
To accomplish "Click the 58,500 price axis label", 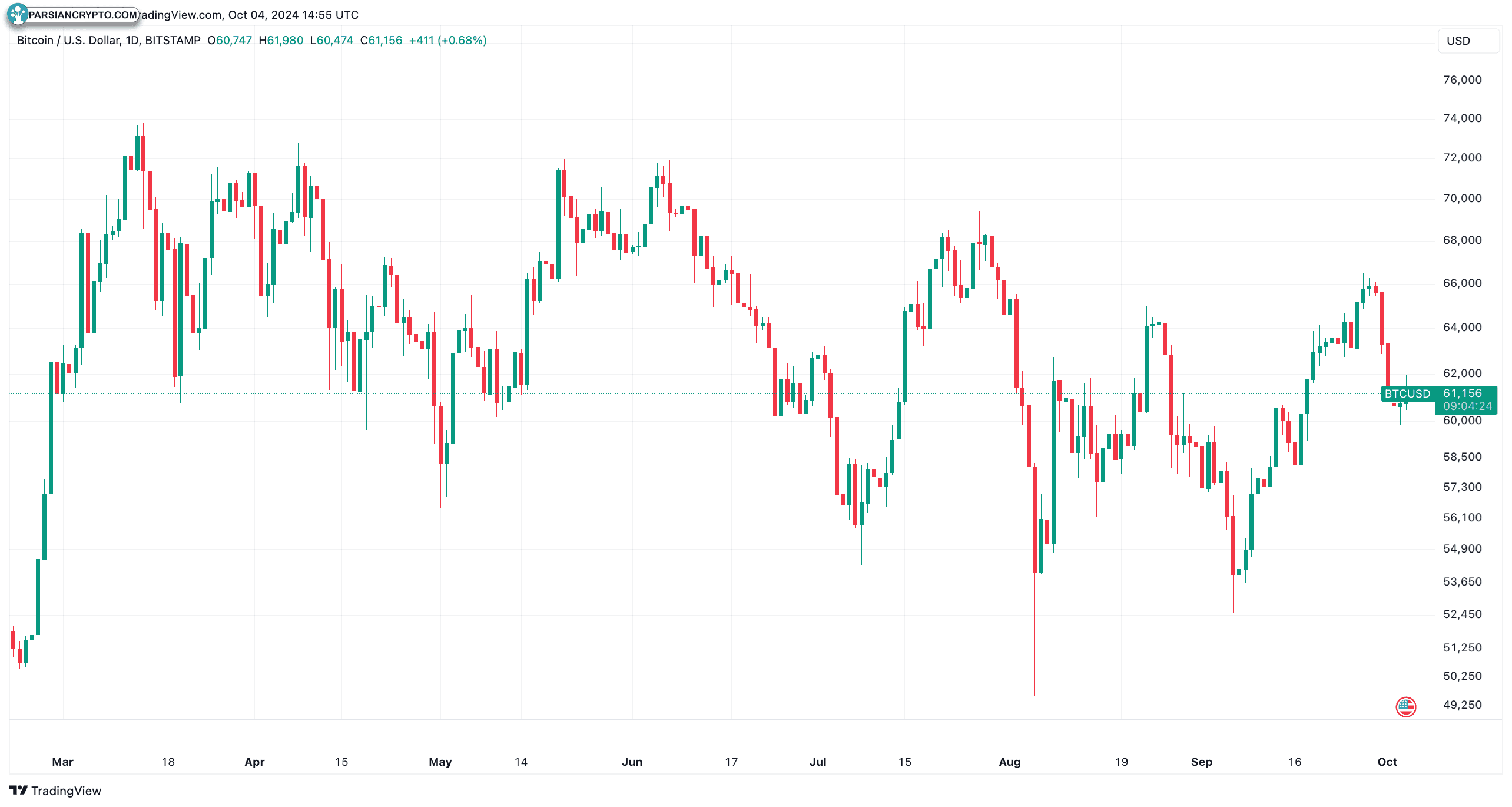I will click(1462, 457).
